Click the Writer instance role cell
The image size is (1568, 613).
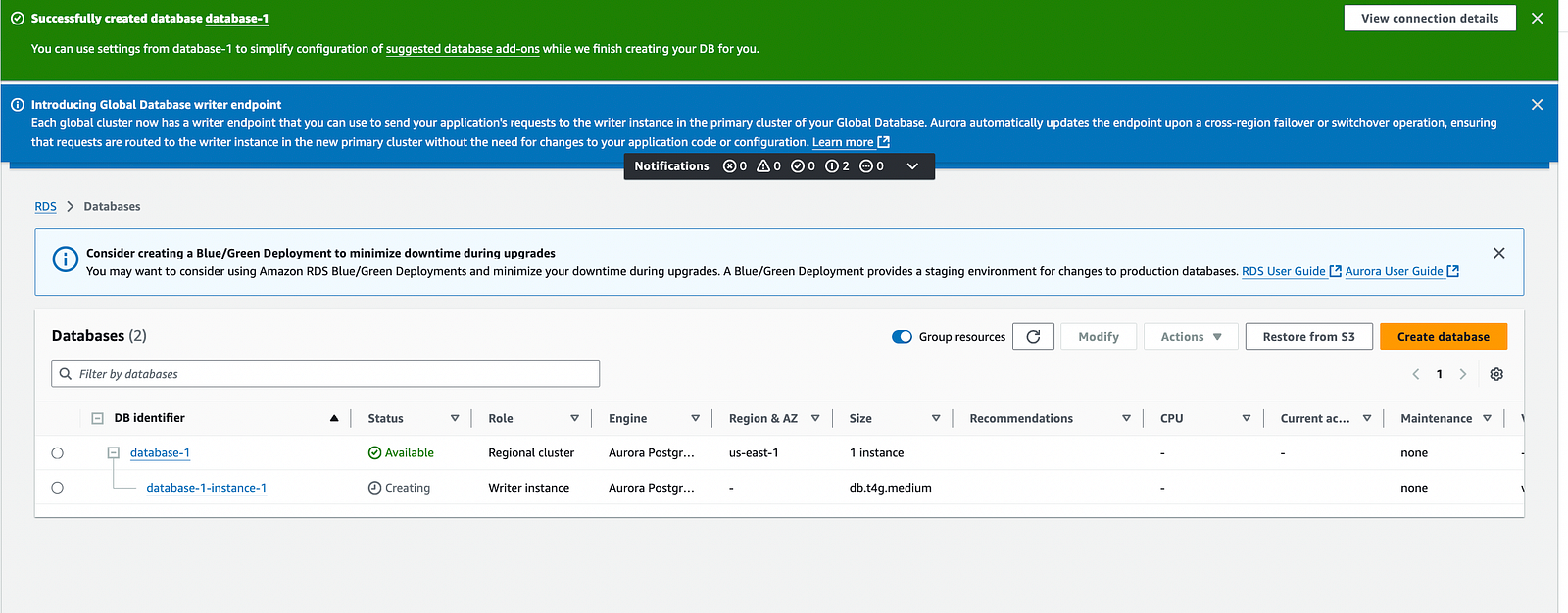tap(528, 488)
